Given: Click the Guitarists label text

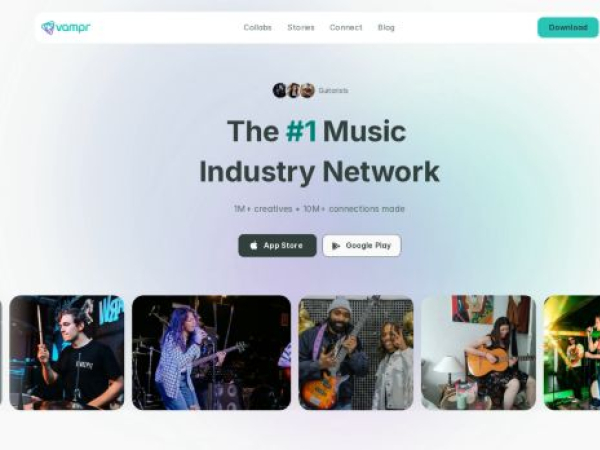Looking at the screenshot, I should coord(333,91).
